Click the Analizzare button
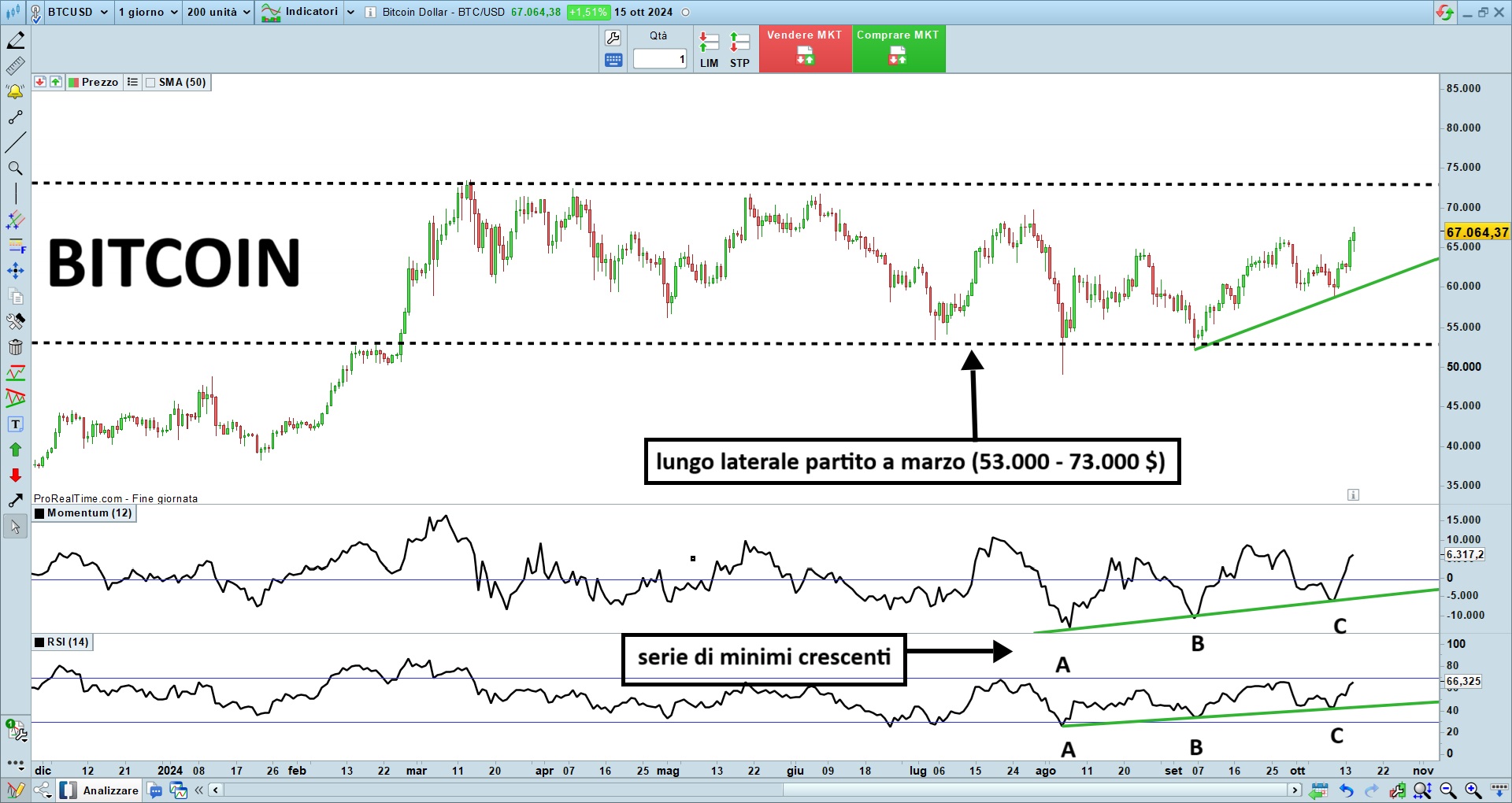The width and height of the screenshot is (1512, 803). coord(100,790)
